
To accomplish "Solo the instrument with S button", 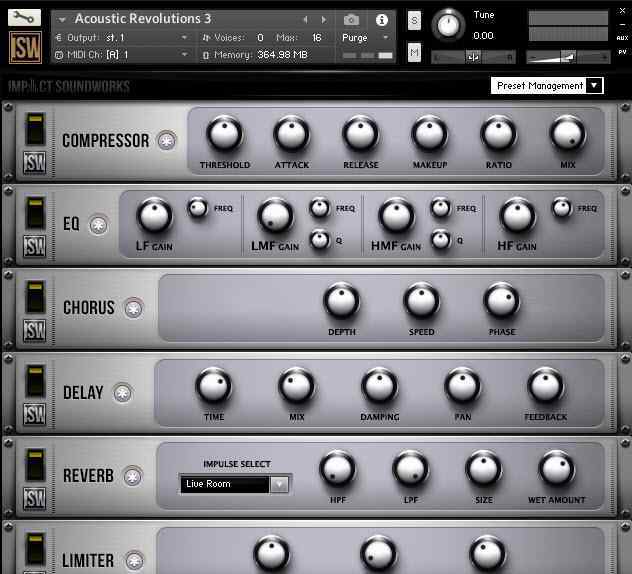I will [414, 21].
